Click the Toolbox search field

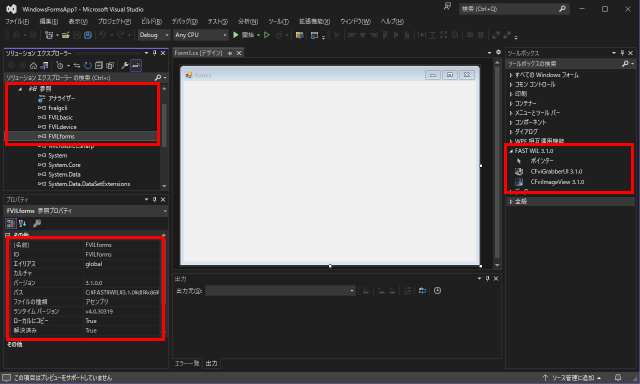point(563,64)
